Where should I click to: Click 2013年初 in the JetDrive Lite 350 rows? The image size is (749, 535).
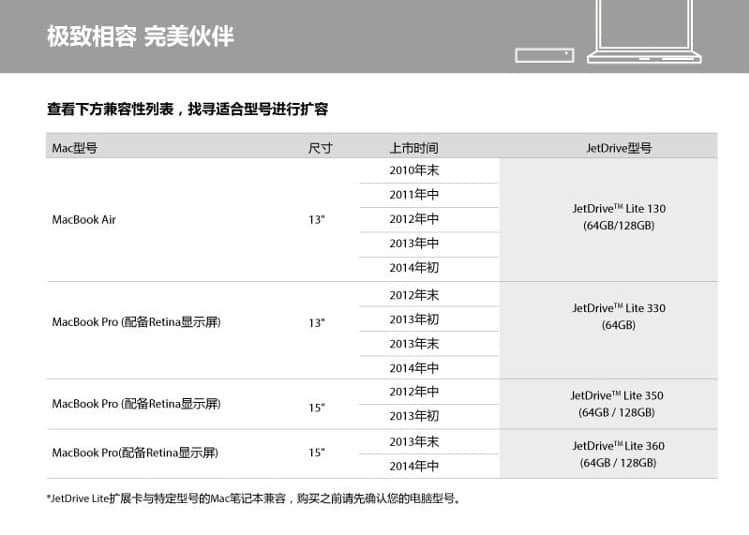click(x=414, y=417)
